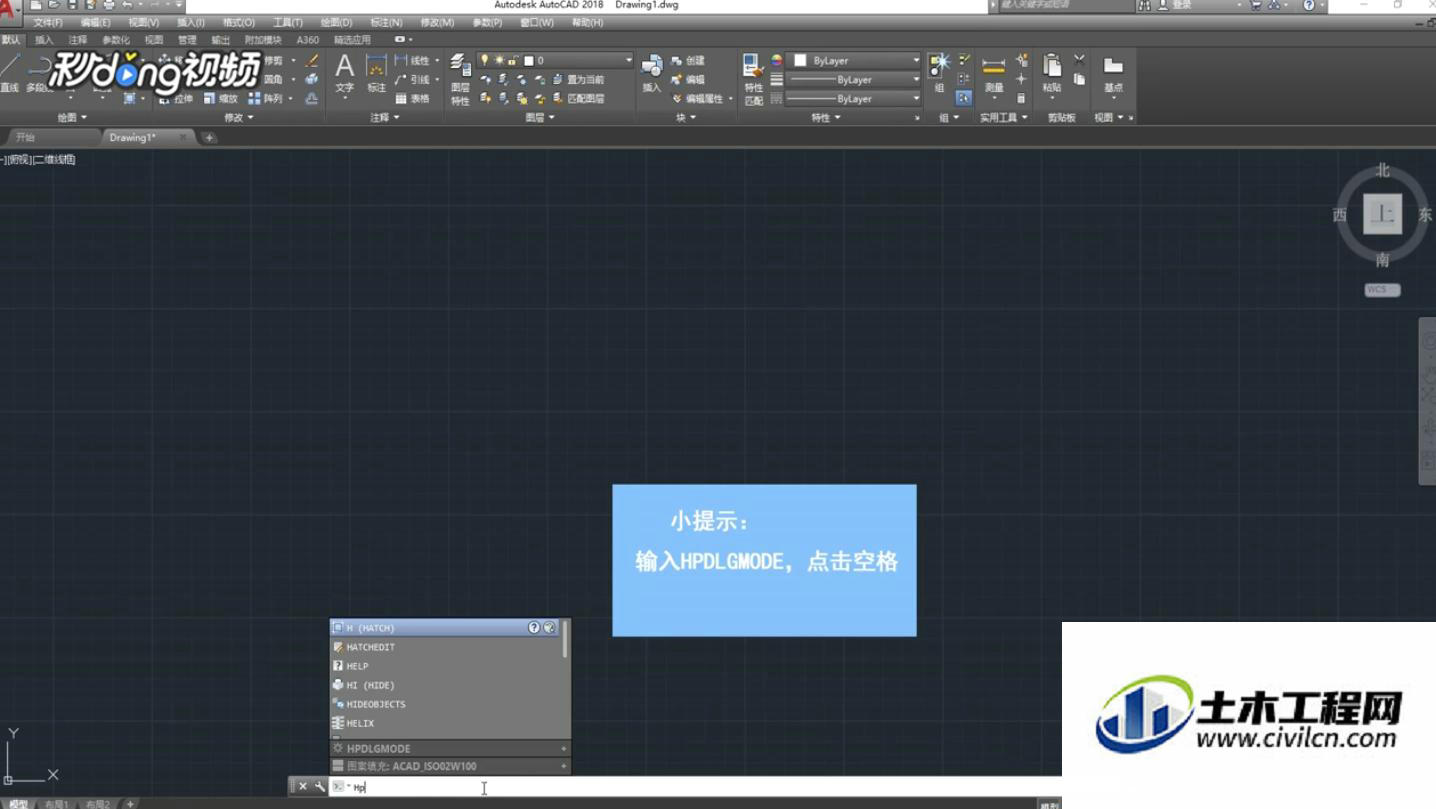The width and height of the screenshot is (1436, 809).
Task: Click the layer color swatch beside 0
Action: tap(529, 61)
